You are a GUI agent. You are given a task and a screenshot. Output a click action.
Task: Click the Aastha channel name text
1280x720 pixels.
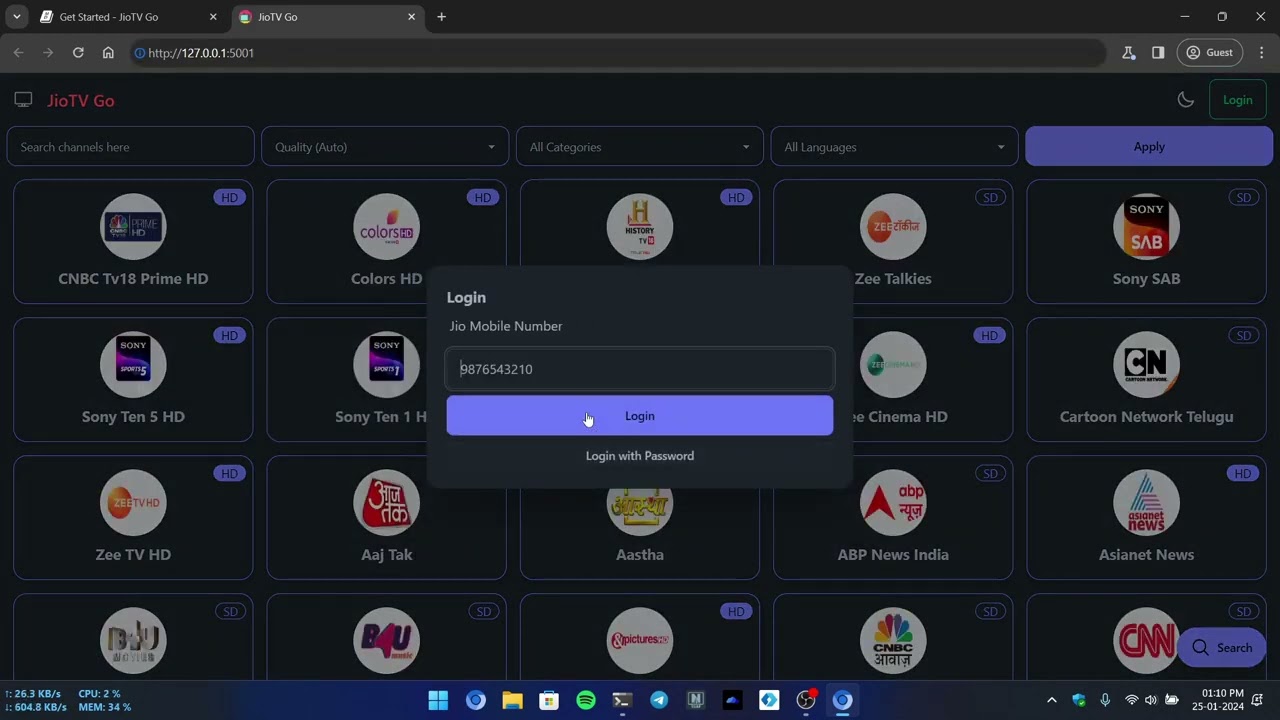(640, 555)
